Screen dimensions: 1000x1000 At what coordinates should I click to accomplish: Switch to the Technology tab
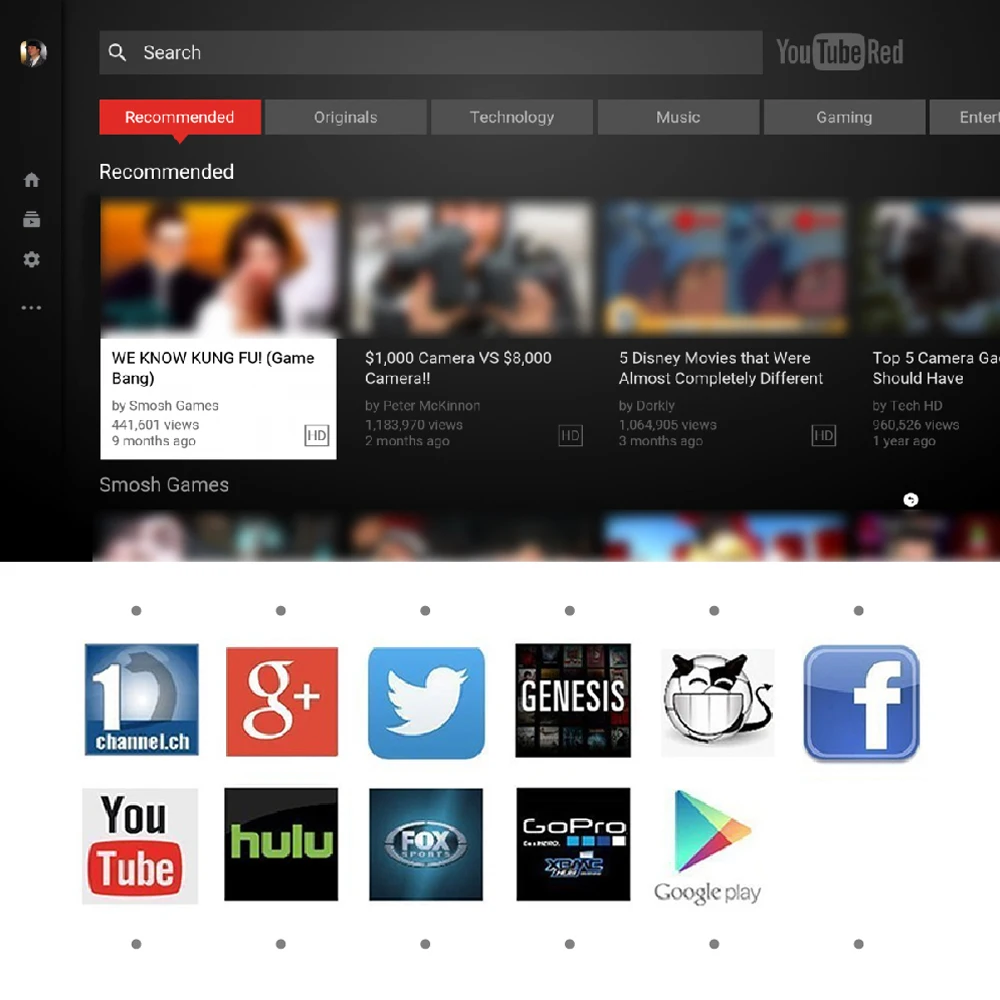coord(511,117)
